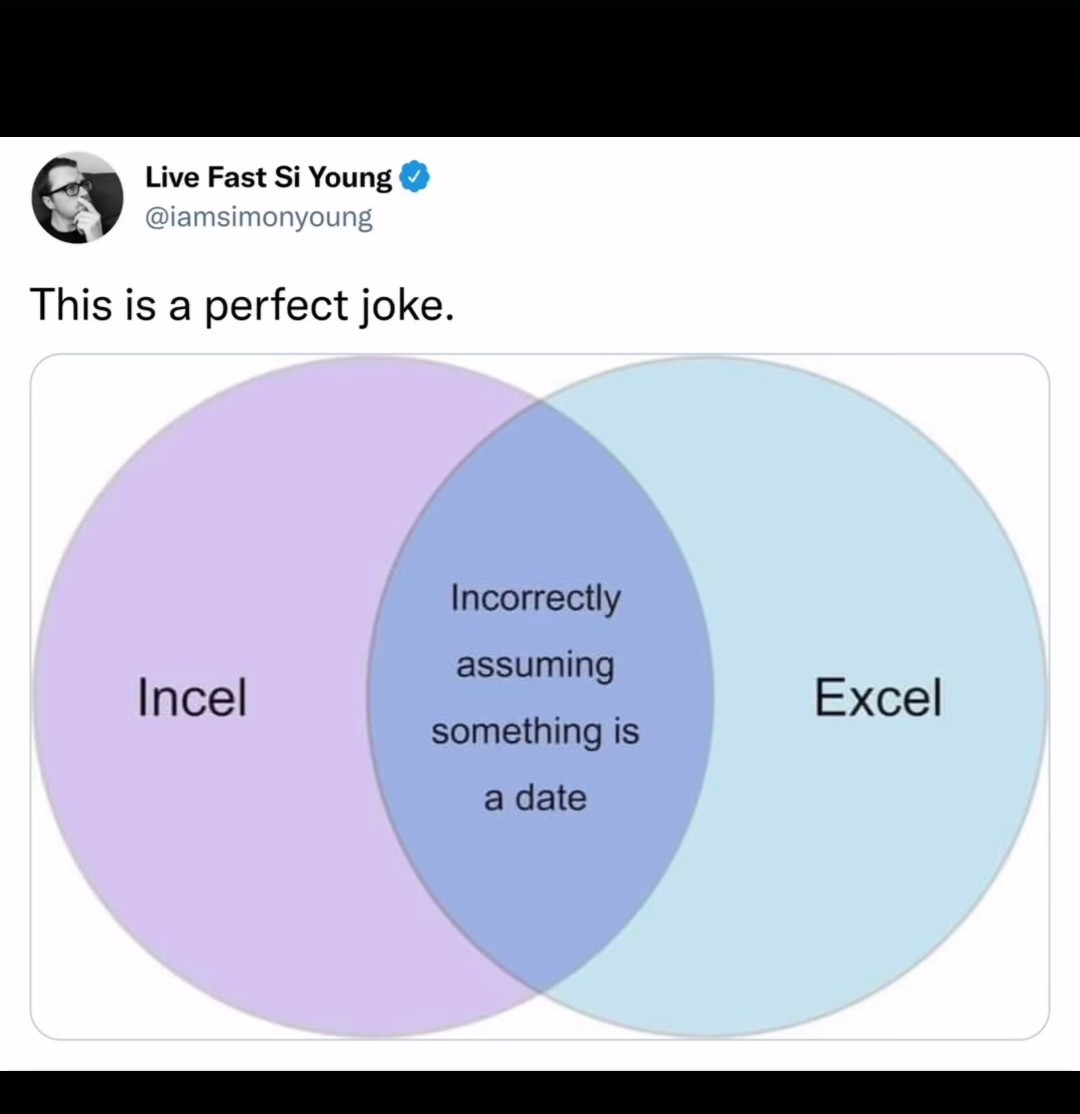Click the display name Live Fast Si Young

(268, 178)
